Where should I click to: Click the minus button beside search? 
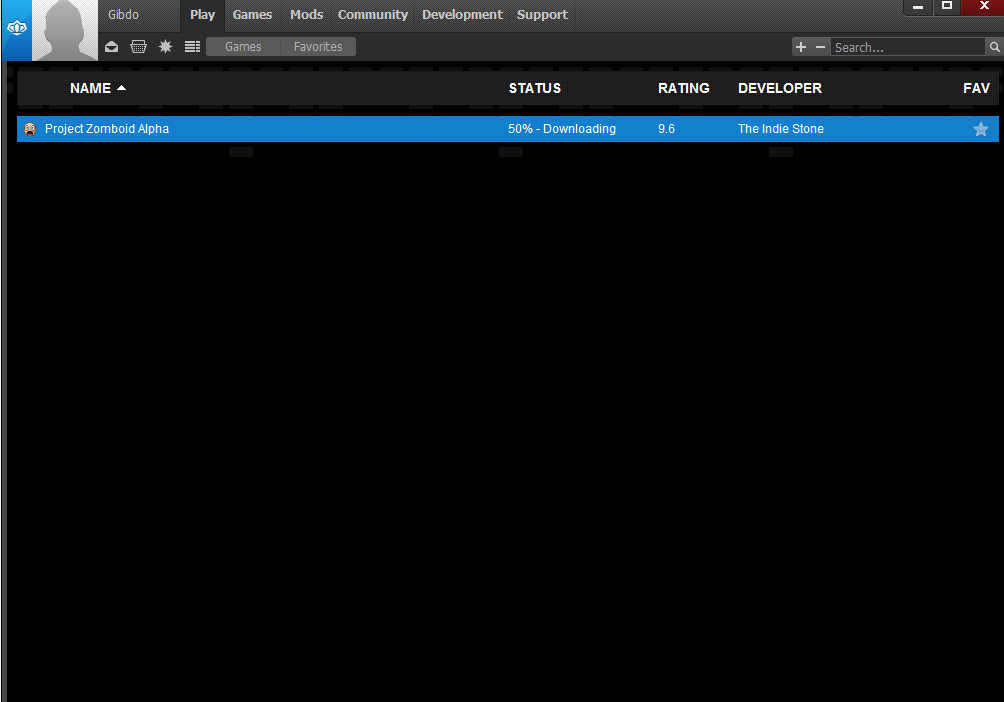(x=820, y=47)
